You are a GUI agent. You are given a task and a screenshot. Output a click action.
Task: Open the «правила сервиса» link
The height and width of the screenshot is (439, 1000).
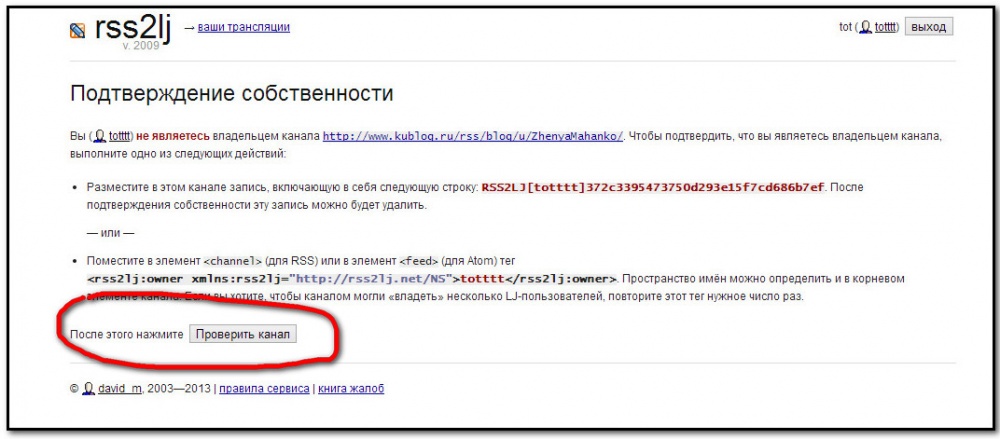click(264, 389)
